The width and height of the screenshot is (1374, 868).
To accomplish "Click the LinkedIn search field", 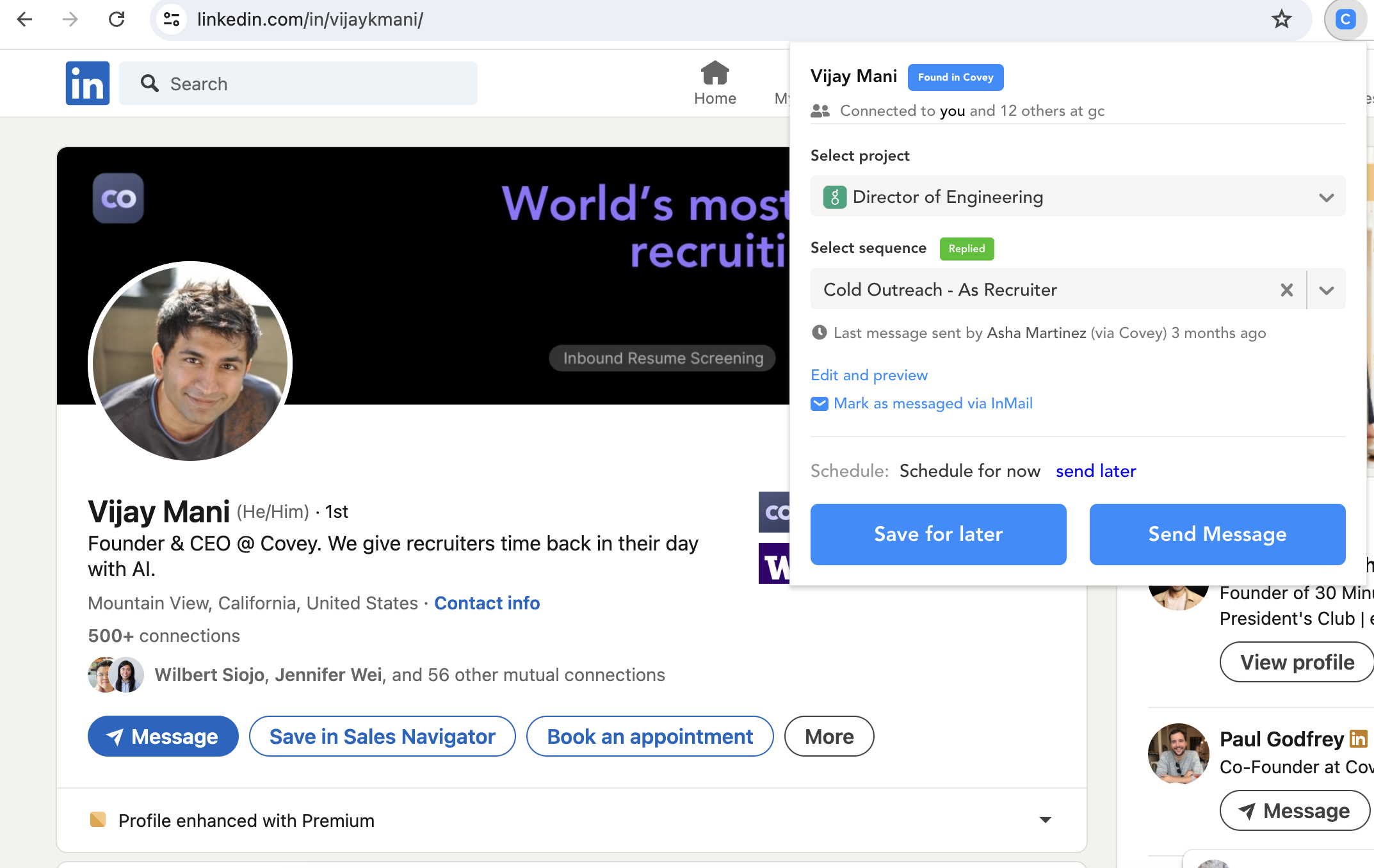I will coord(298,84).
